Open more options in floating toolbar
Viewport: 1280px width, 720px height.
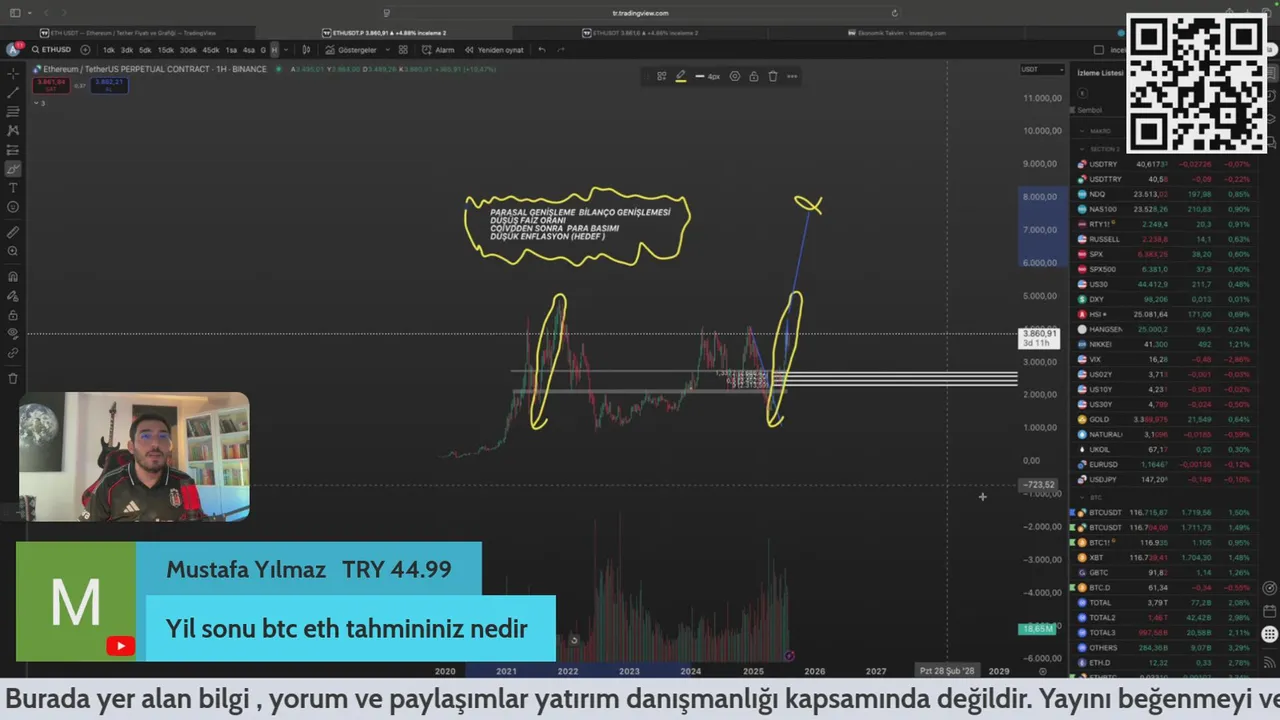[x=792, y=76]
